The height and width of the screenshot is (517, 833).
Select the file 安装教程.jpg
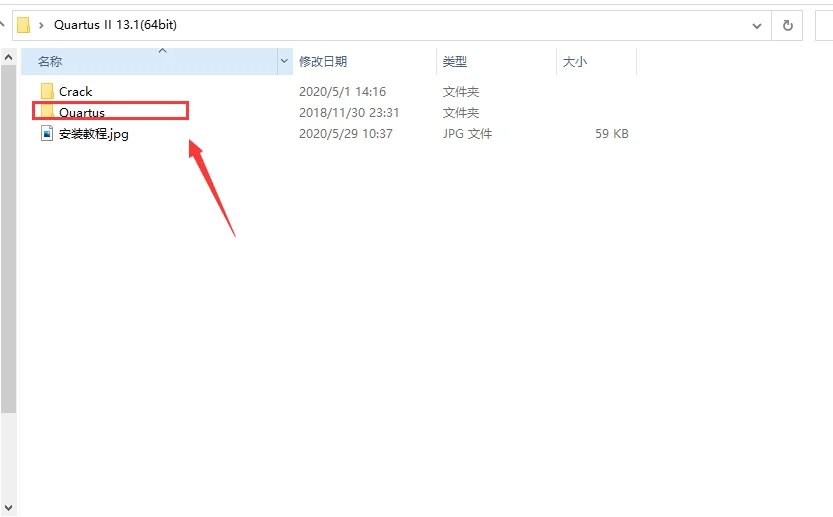click(94, 134)
